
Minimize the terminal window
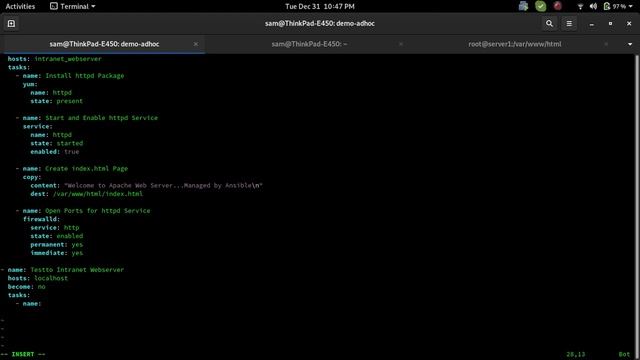point(591,24)
